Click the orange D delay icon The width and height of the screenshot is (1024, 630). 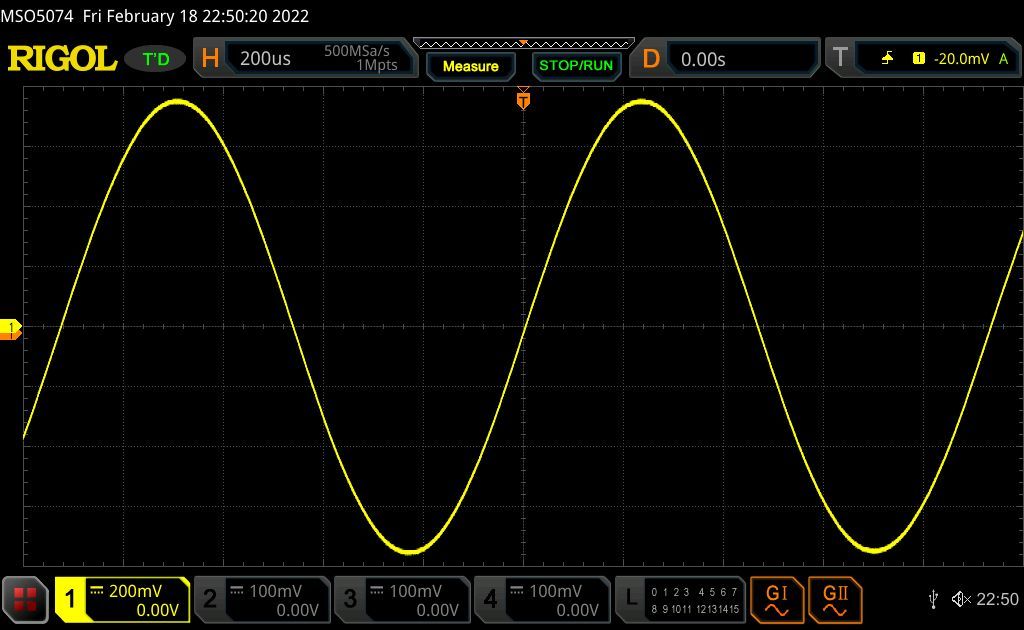[x=651, y=59]
